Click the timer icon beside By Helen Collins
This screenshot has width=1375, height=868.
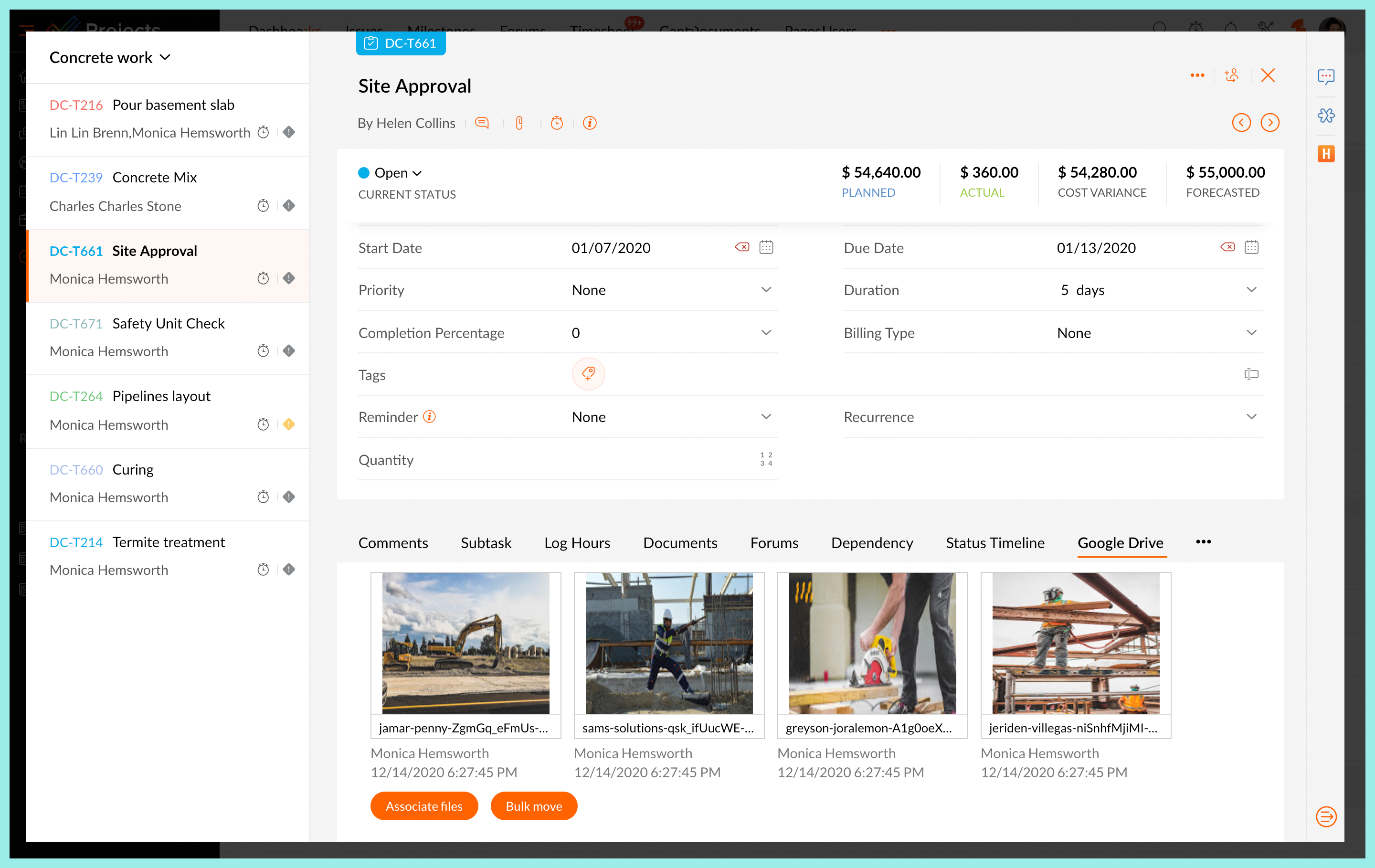(x=557, y=123)
